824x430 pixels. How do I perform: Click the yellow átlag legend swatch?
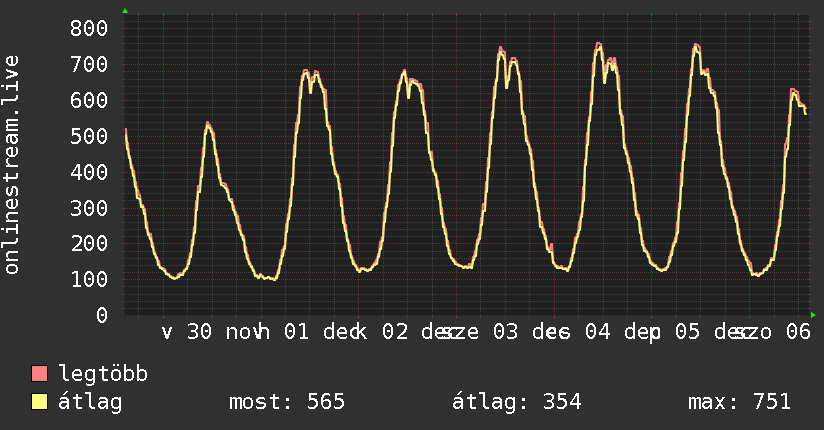tap(40, 403)
